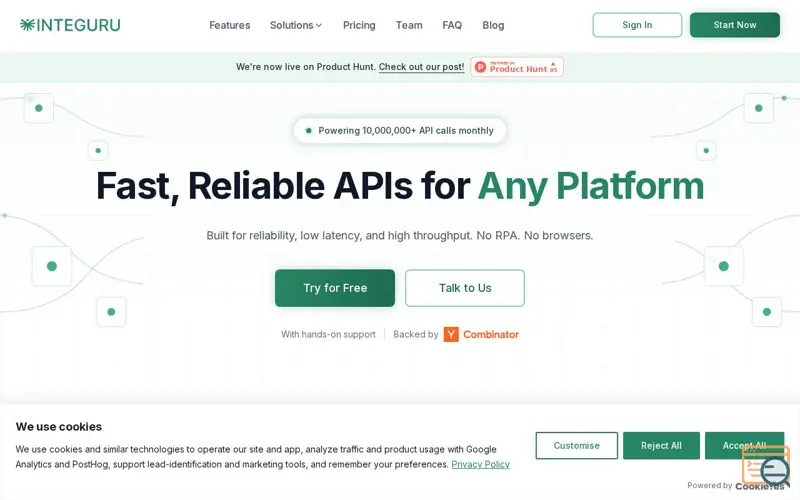This screenshot has width=800, height=500.
Task: Click the Start Now button
Action: 735,25
